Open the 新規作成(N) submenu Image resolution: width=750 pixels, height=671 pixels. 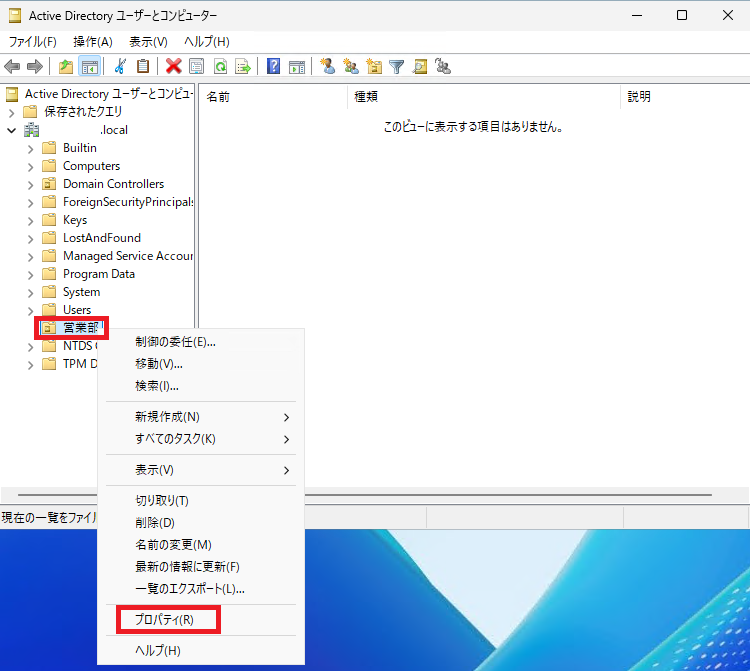167,417
